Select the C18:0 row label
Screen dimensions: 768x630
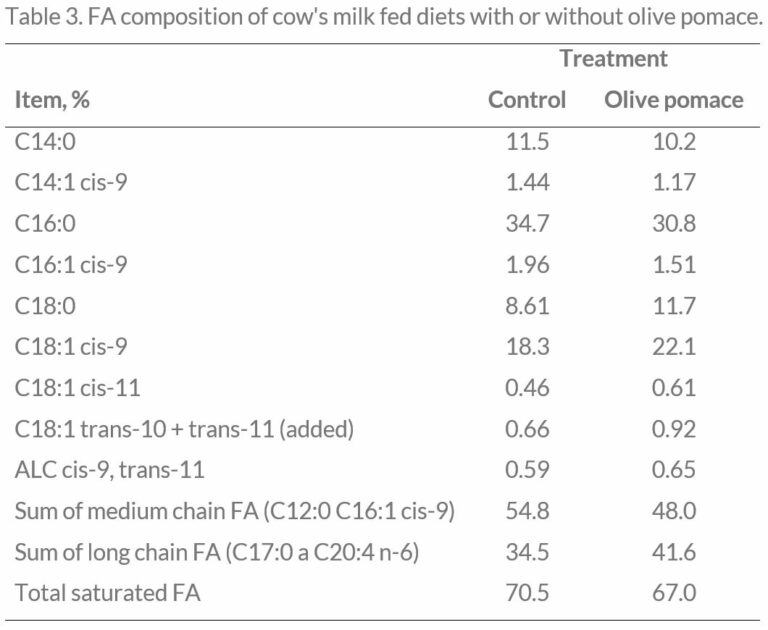[x=45, y=306]
